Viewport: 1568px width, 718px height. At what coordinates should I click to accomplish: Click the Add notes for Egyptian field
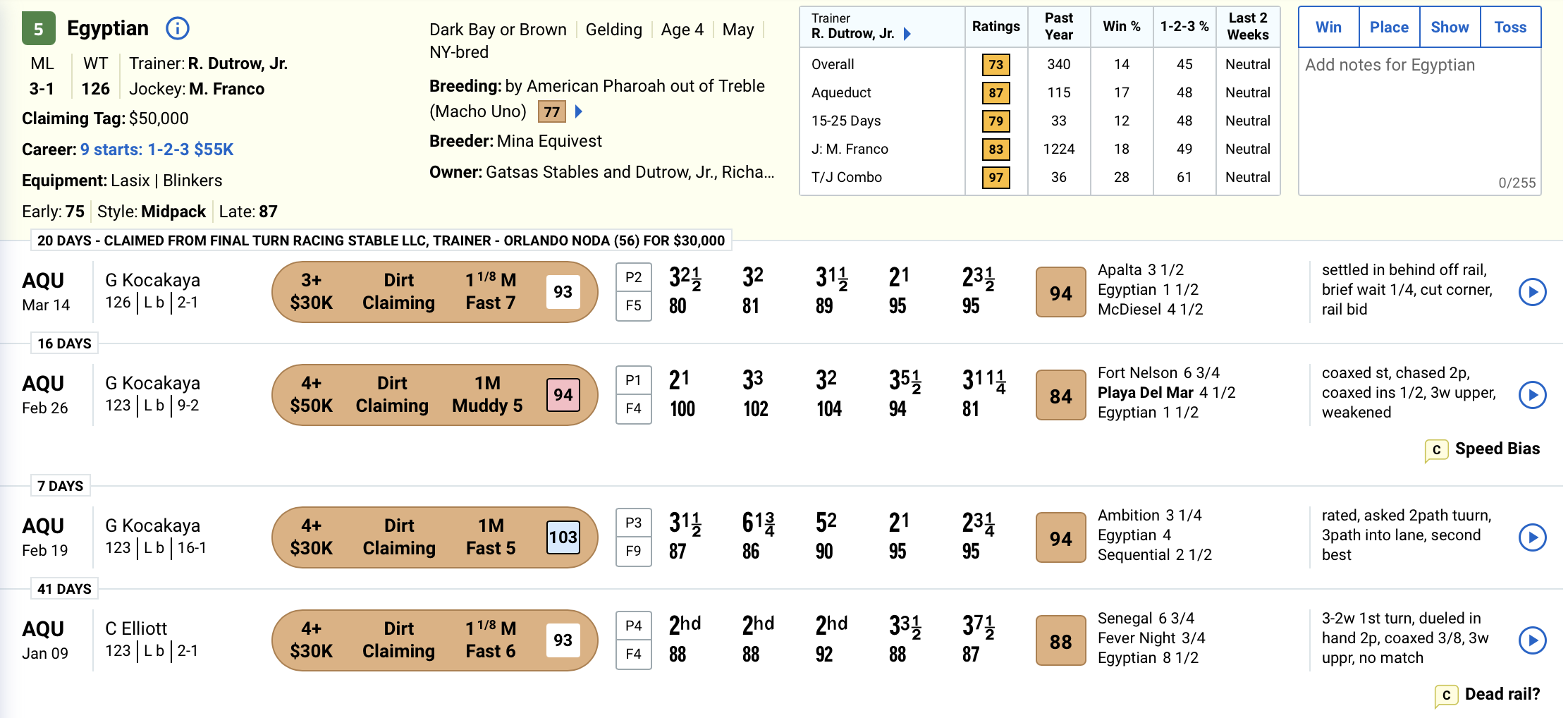pyautogui.click(x=1419, y=121)
